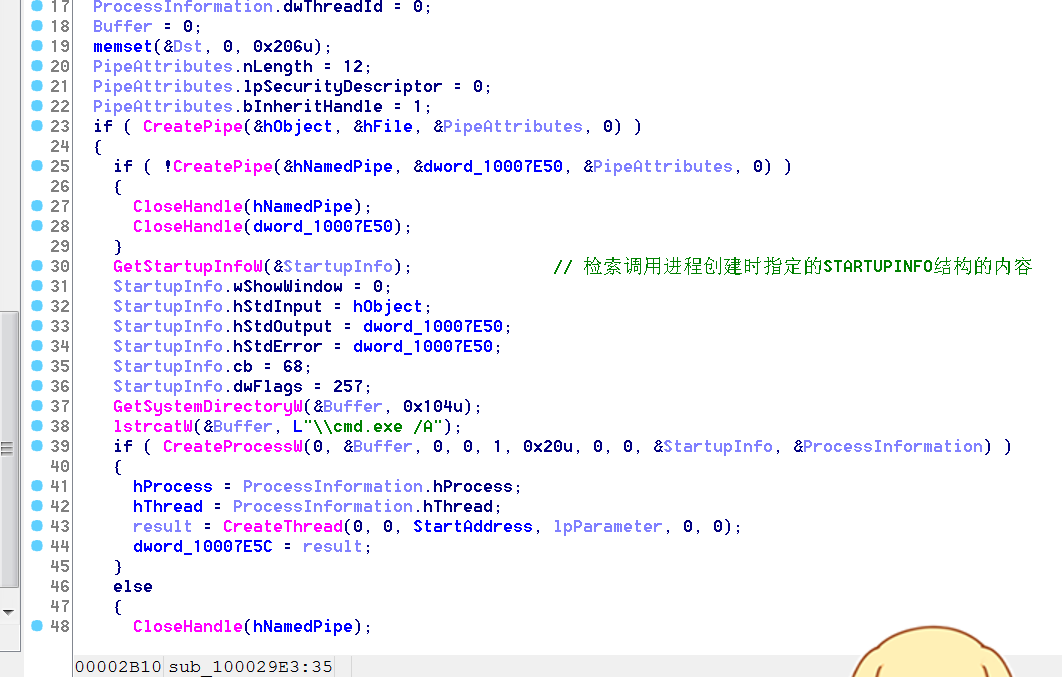This screenshot has width=1062, height=677.
Task: Click CreatePipe call on line 23
Action: 192,127
